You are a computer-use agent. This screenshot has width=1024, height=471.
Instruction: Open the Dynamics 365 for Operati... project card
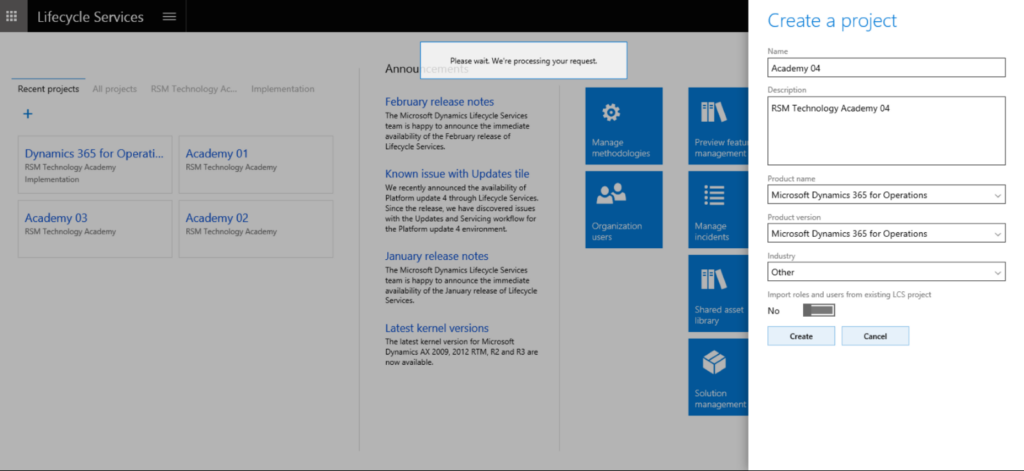tap(95, 165)
